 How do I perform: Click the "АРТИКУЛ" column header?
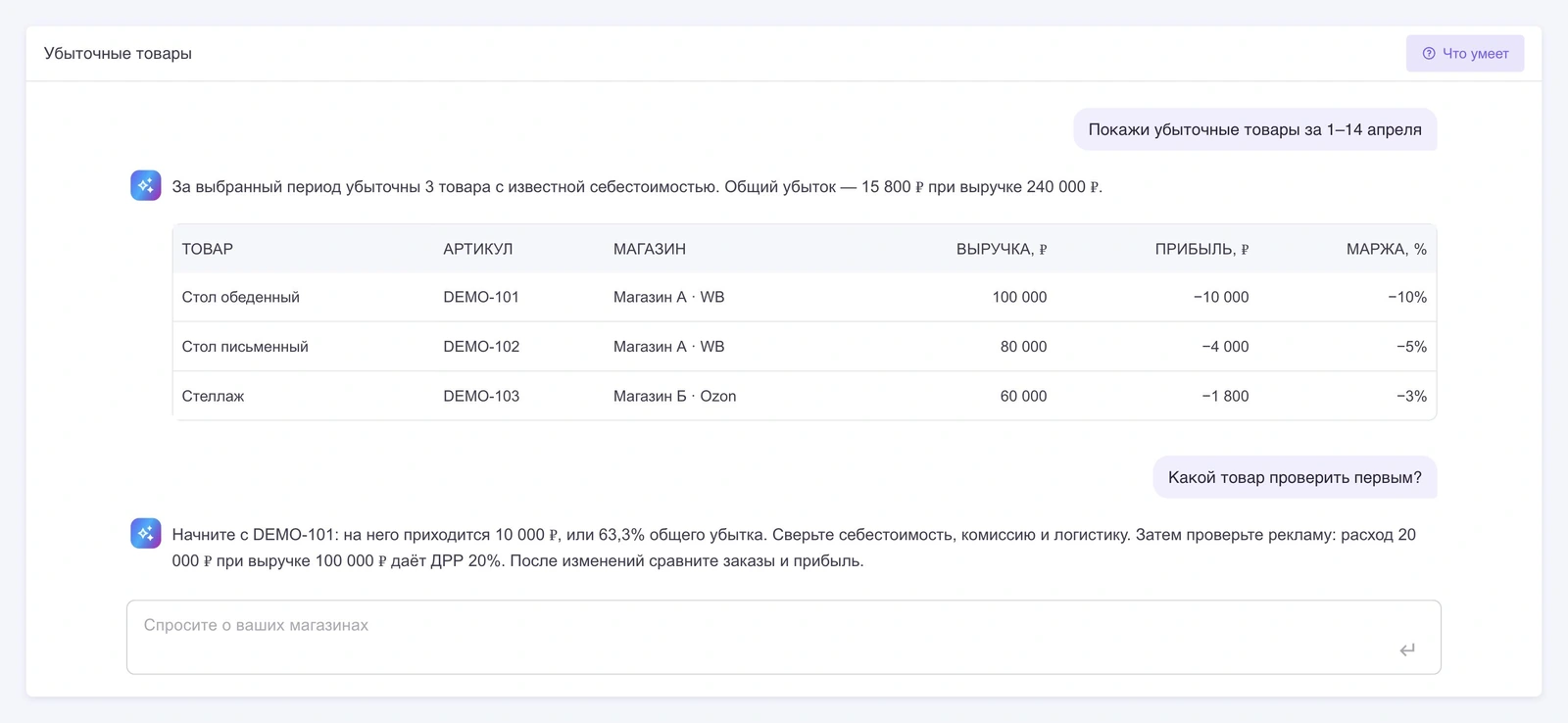[478, 249]
